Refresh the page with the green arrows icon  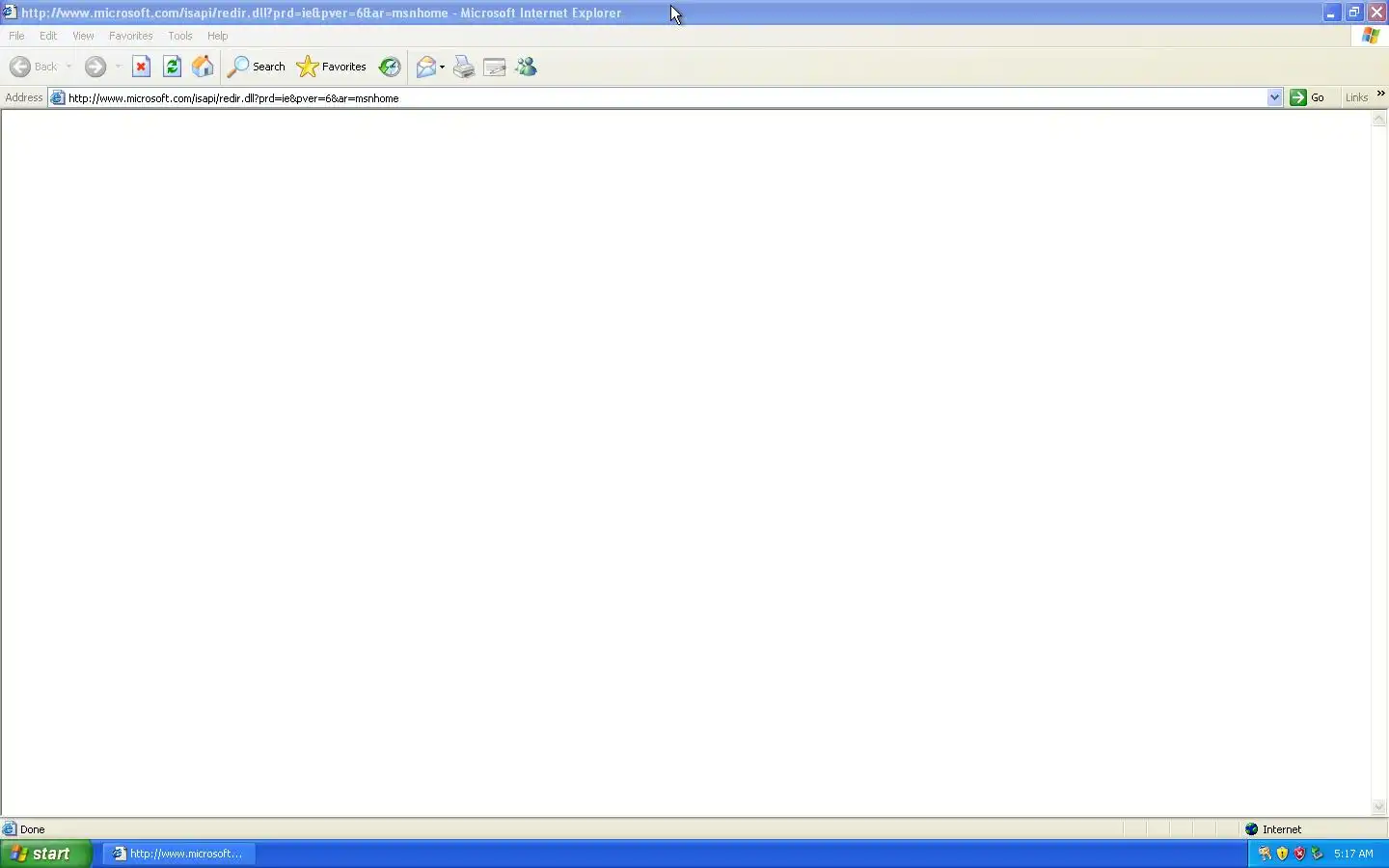(173, 67)
